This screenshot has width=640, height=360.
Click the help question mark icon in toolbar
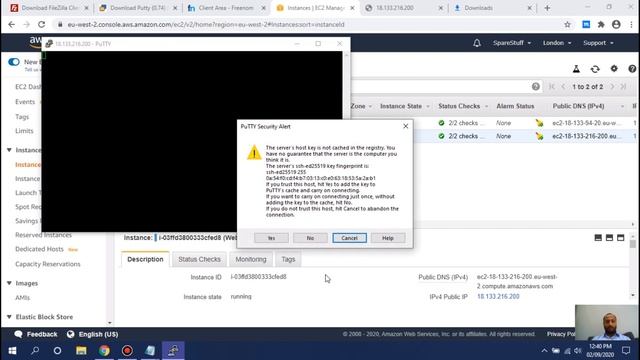click(632, 69)
